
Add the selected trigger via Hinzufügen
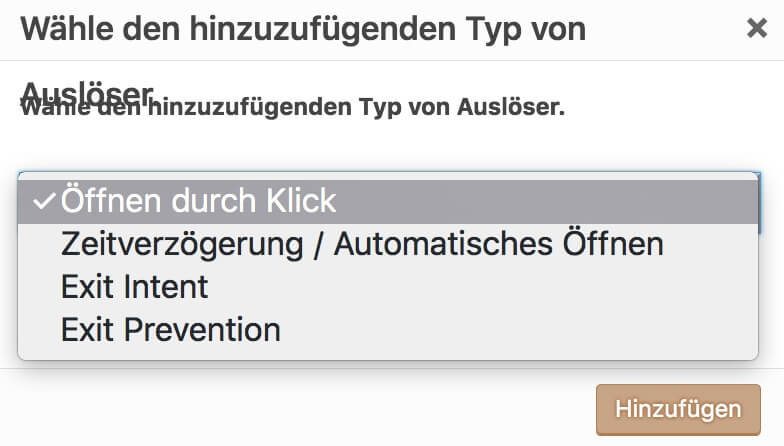pos(678,409)
